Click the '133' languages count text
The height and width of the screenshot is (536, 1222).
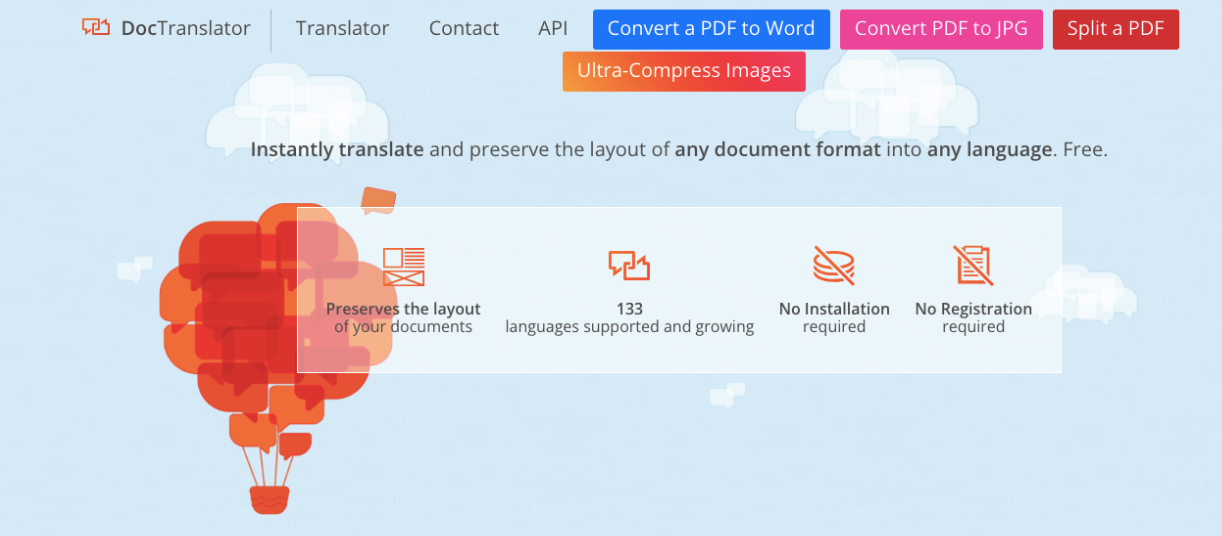[630, 309]
